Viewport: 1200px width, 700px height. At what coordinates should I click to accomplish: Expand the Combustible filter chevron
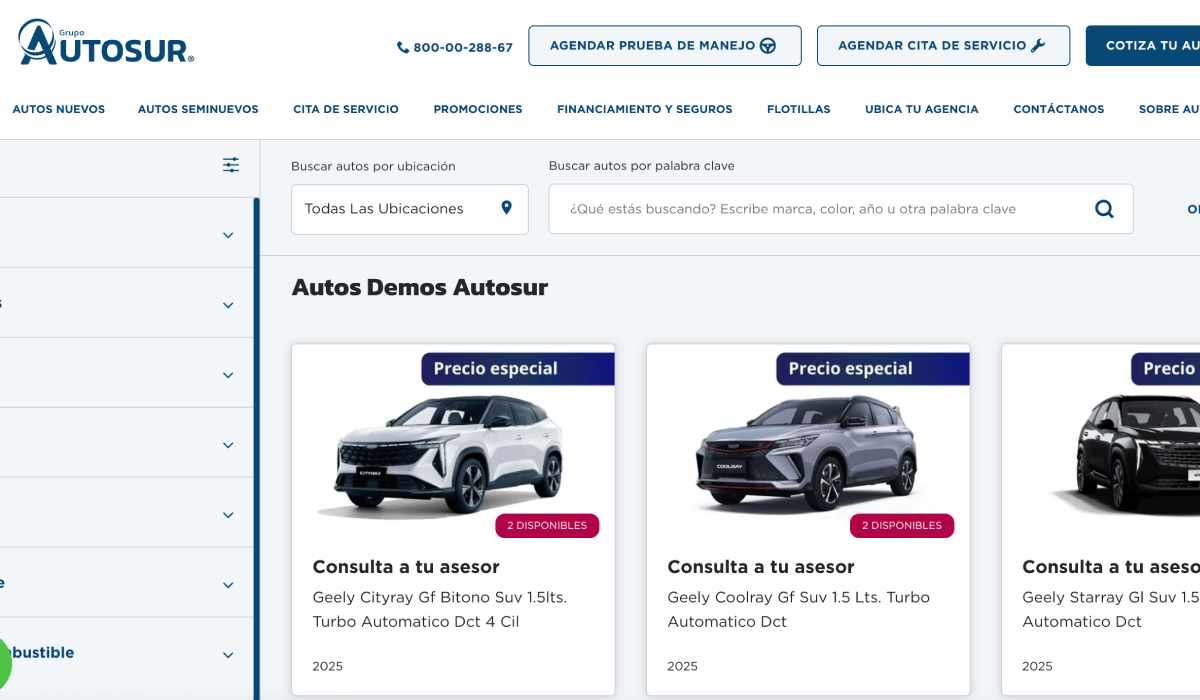[228, 655]
